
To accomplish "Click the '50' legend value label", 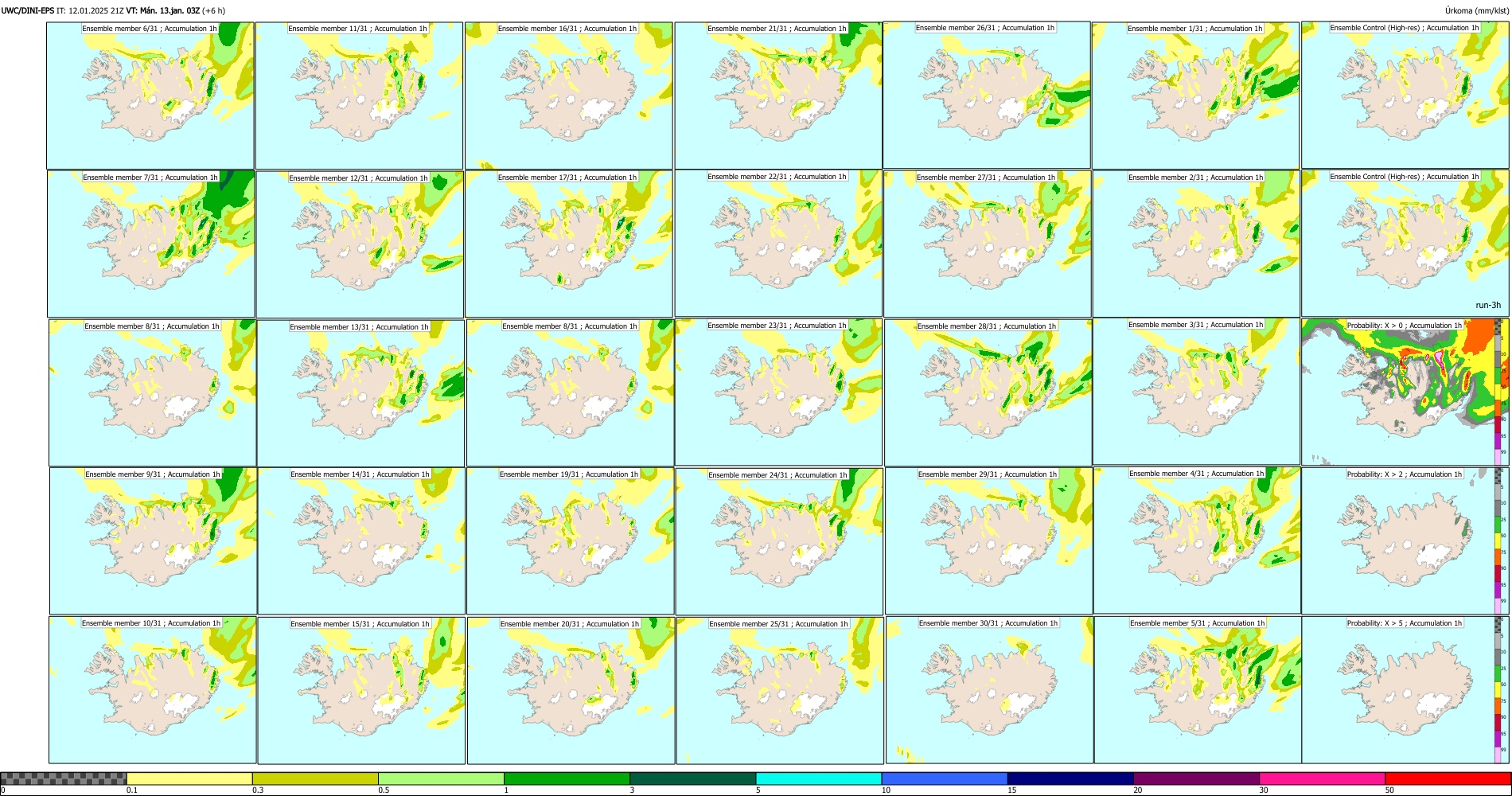I will 1389,790.
